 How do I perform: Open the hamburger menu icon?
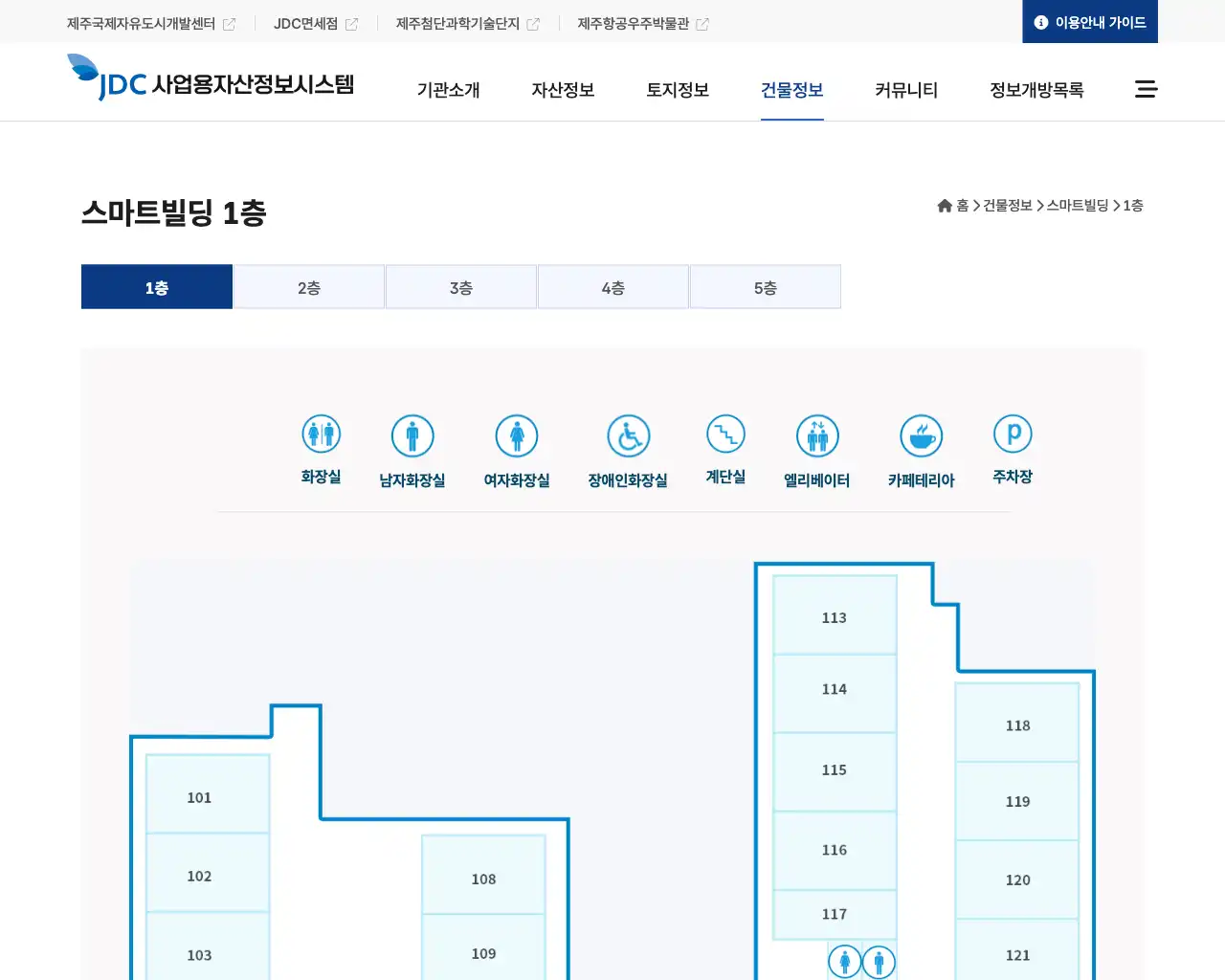coord(1147,89)
